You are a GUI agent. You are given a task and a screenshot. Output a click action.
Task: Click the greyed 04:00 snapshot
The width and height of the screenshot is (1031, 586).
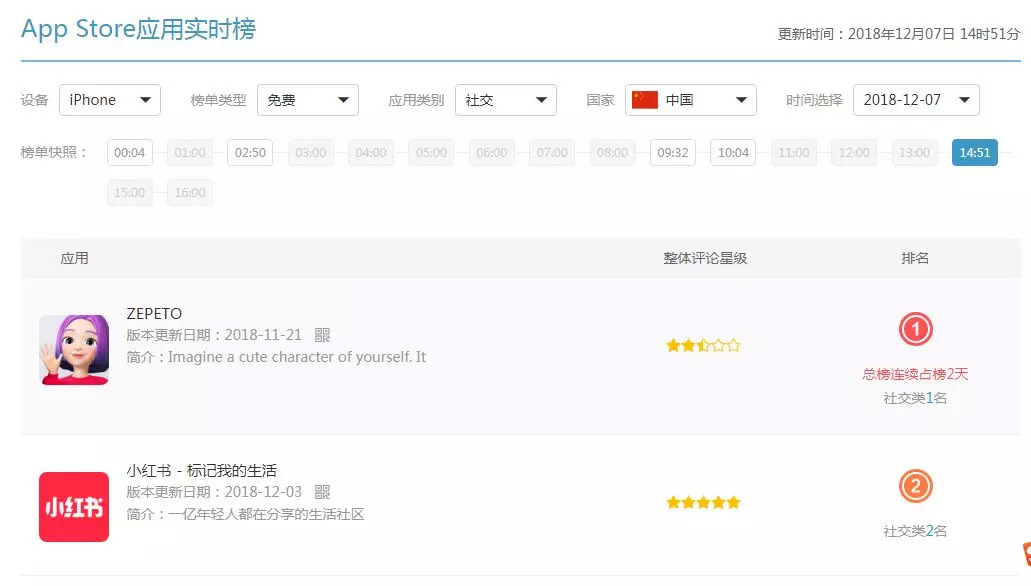tap(371, 153)
